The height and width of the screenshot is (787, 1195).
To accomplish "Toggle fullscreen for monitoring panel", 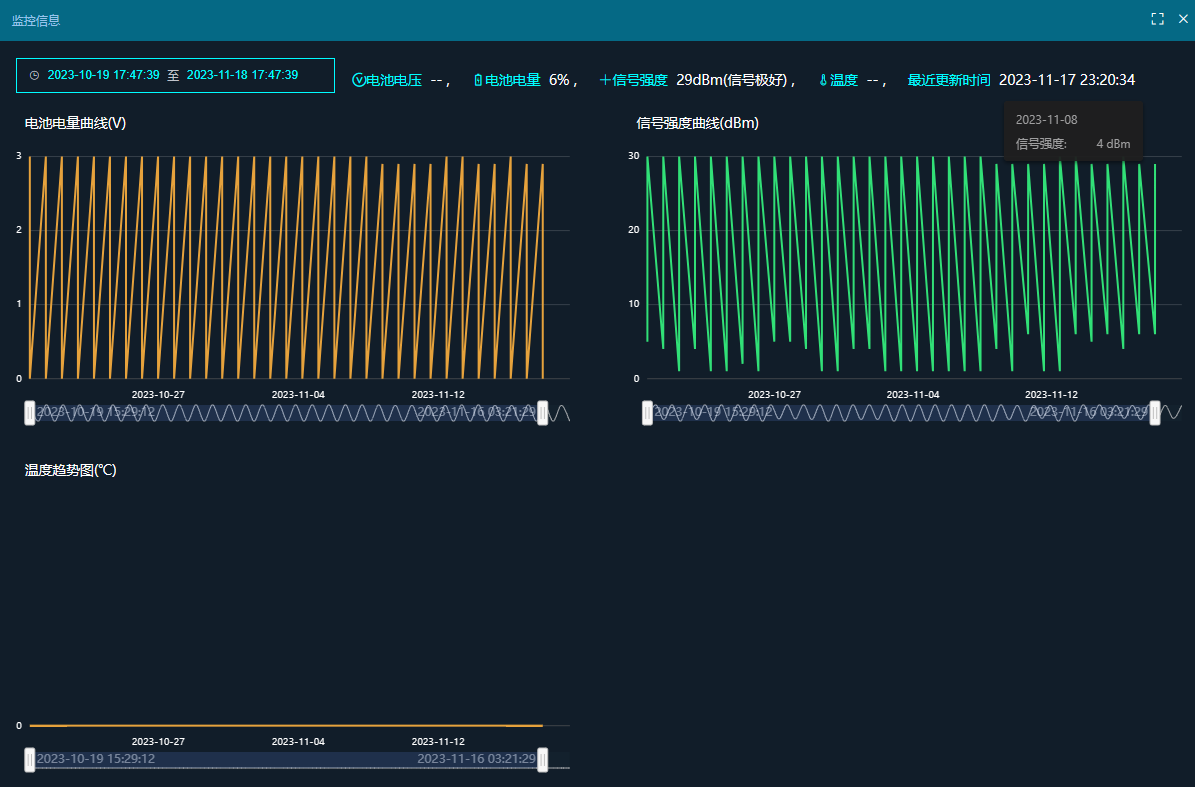I will [1157, 19].
